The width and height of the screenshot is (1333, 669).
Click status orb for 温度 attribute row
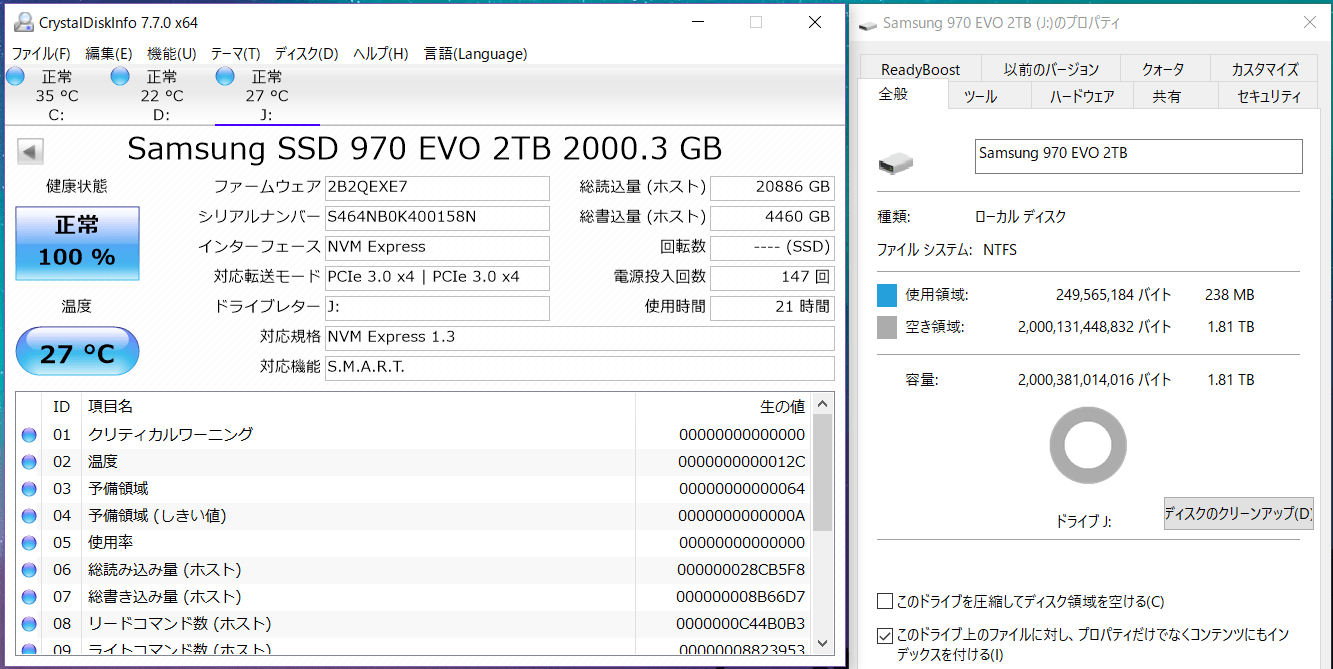point(29,461)
